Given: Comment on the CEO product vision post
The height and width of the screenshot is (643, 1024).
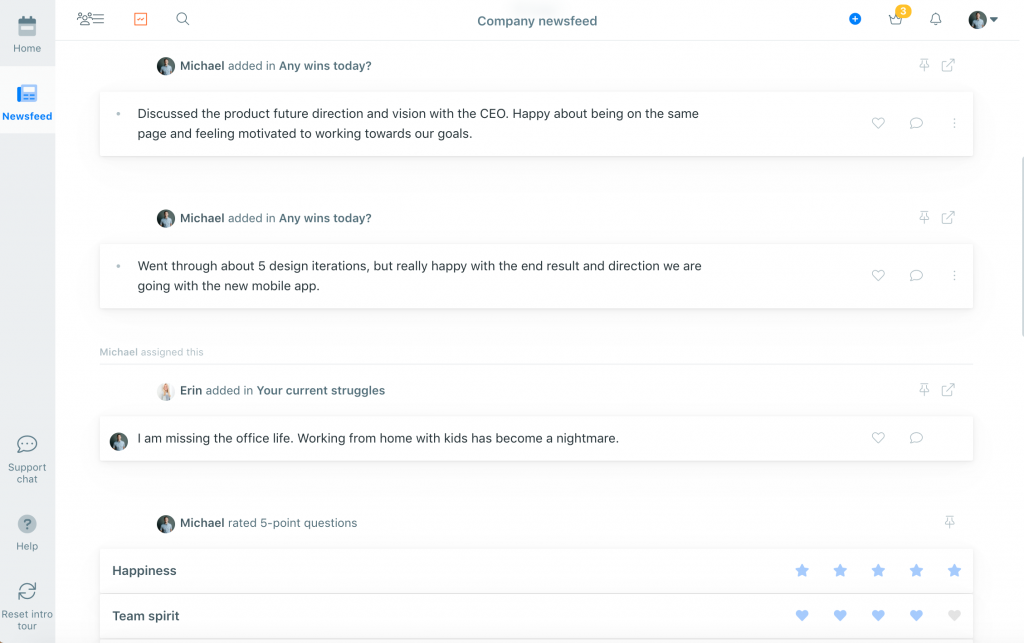Looking at the screenshot, I should [916, 123].
